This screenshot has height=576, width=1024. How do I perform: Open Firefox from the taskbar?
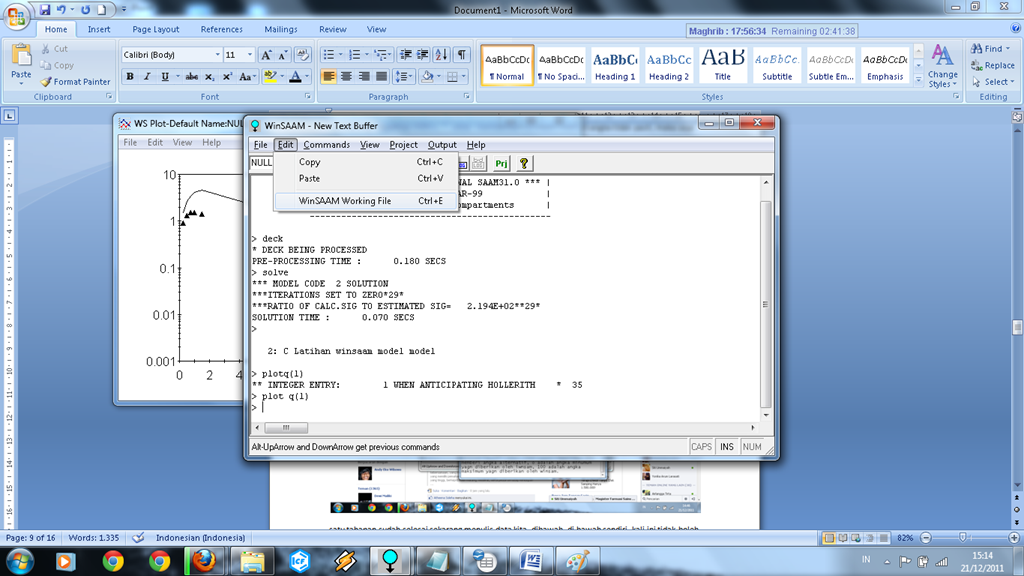click(x=203, y=561)
